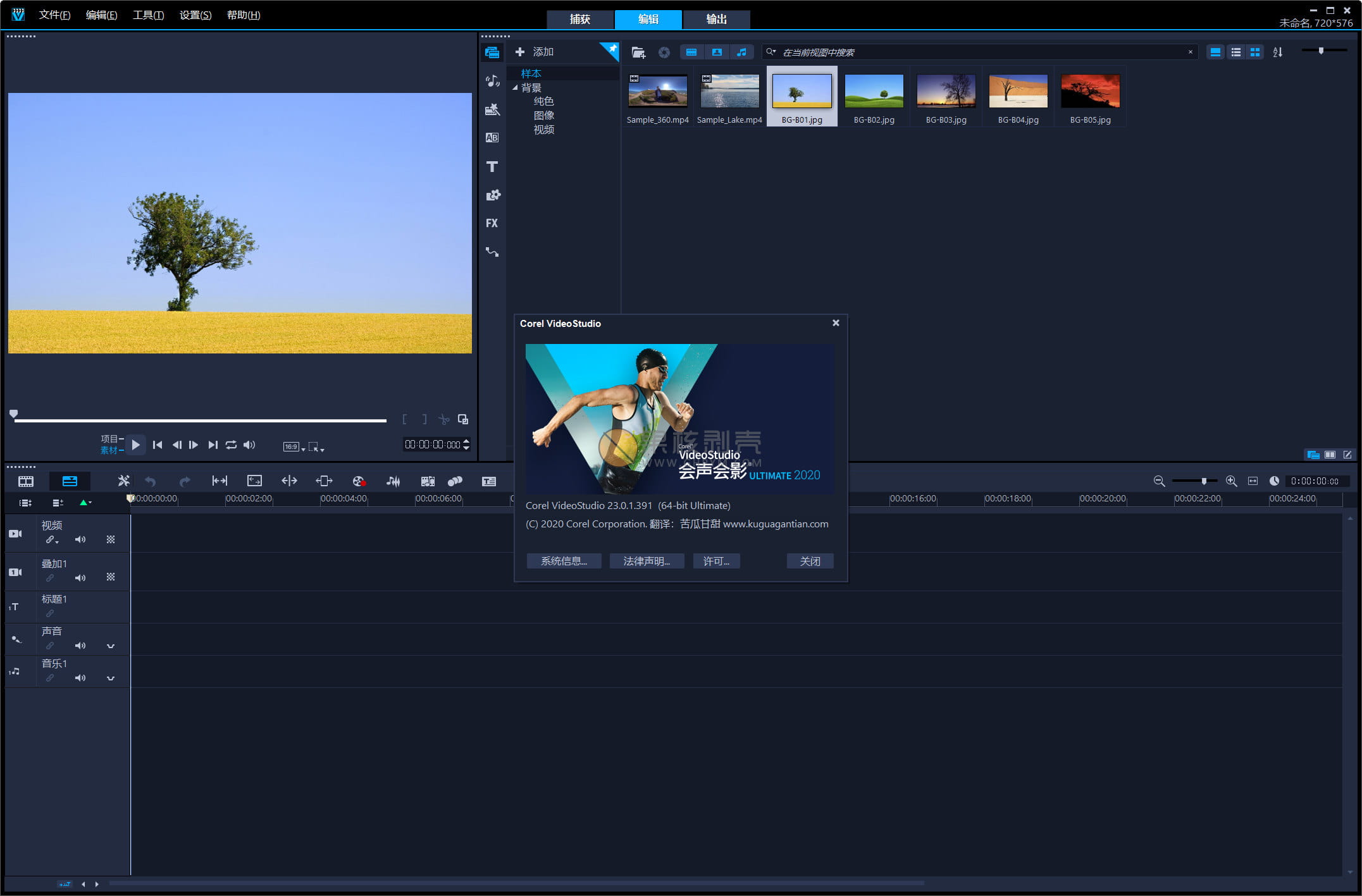Click the 添加 folder button

pyautogui.click(x=535, y=52)
